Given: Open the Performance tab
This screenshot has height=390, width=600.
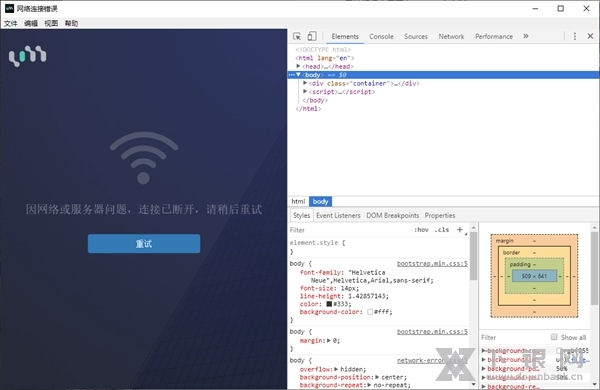Looking at the screenshot, I should point(494,36).
